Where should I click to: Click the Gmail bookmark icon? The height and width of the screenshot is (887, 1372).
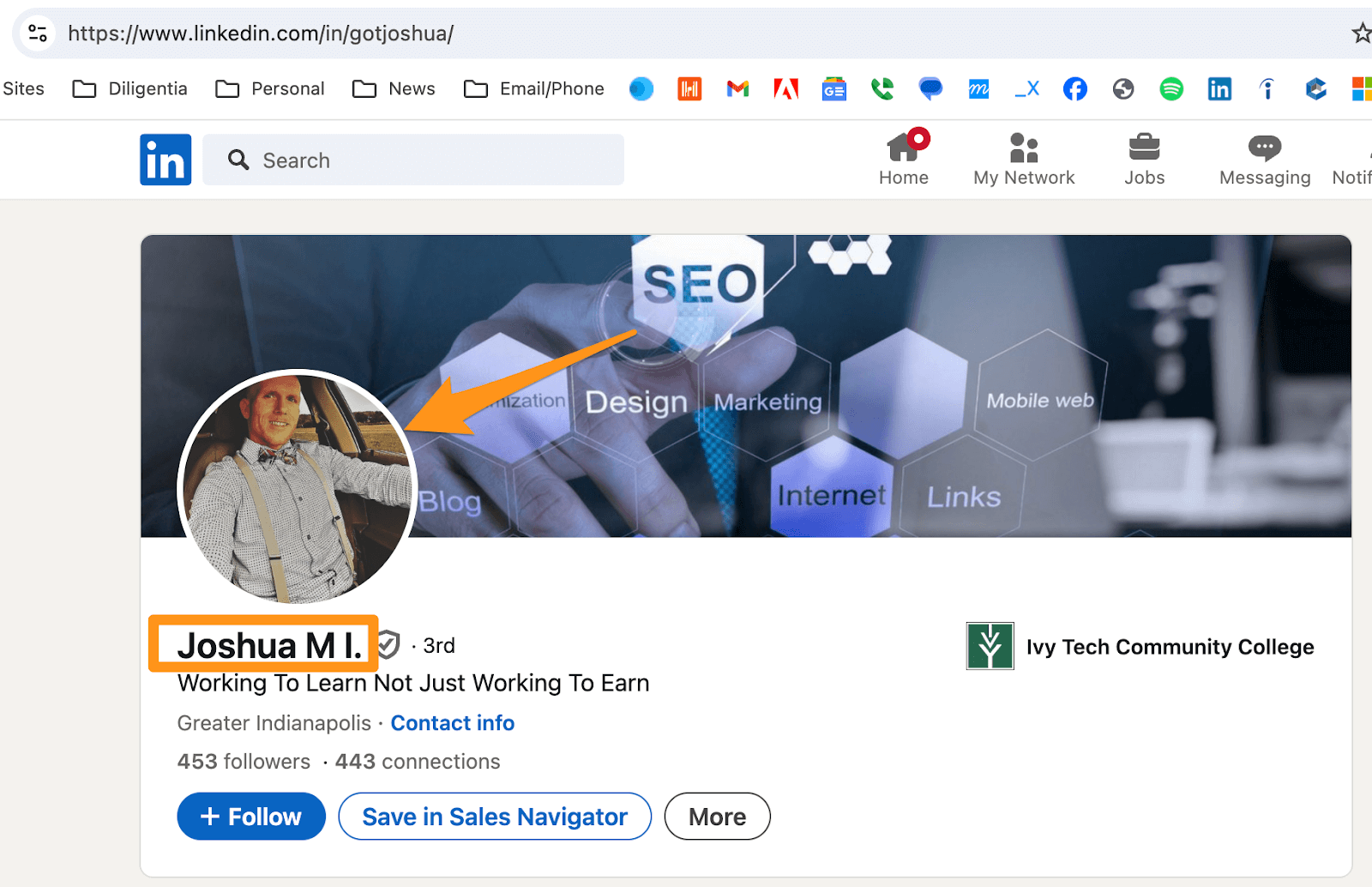click(x=737, y=88)
